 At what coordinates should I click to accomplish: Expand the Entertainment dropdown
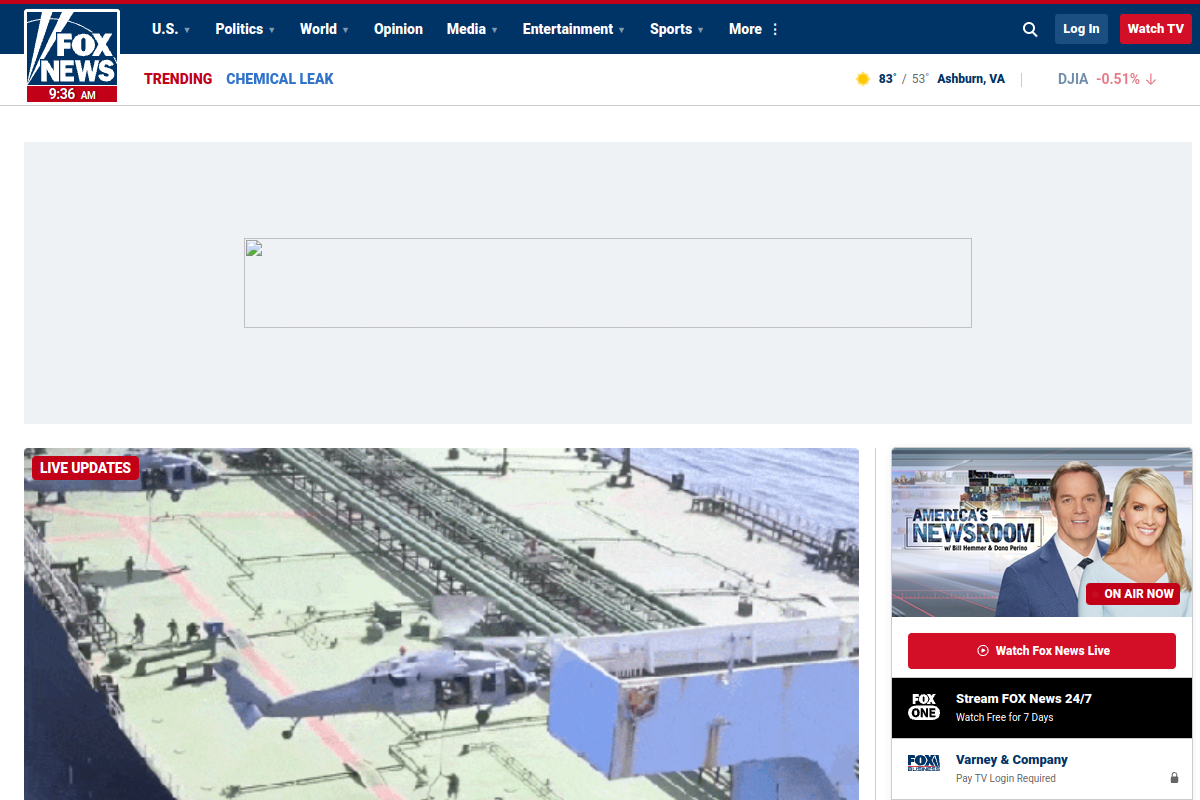[573, 29]
